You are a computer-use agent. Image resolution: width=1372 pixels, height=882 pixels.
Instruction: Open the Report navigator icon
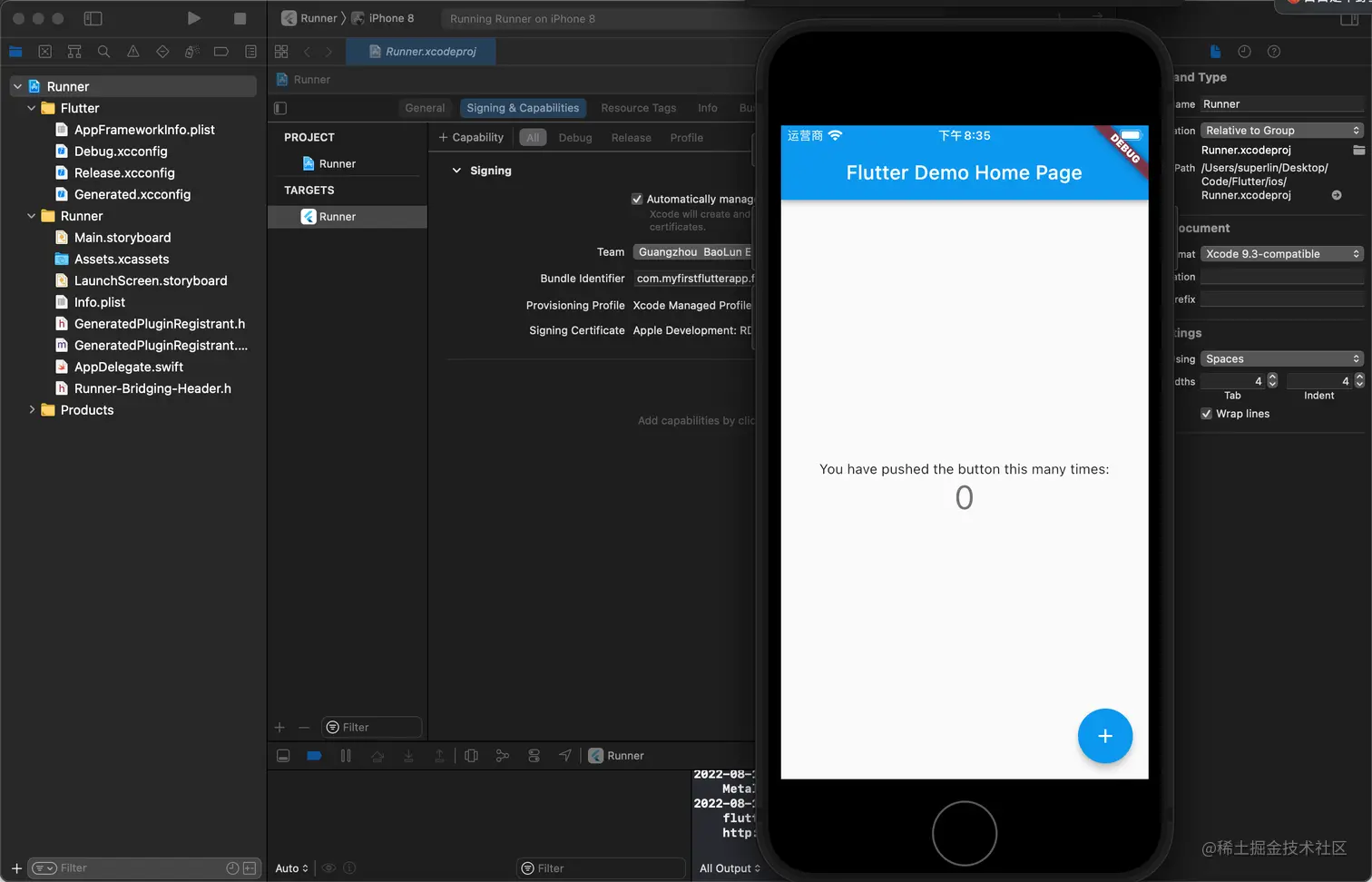(x=250, y=52)
